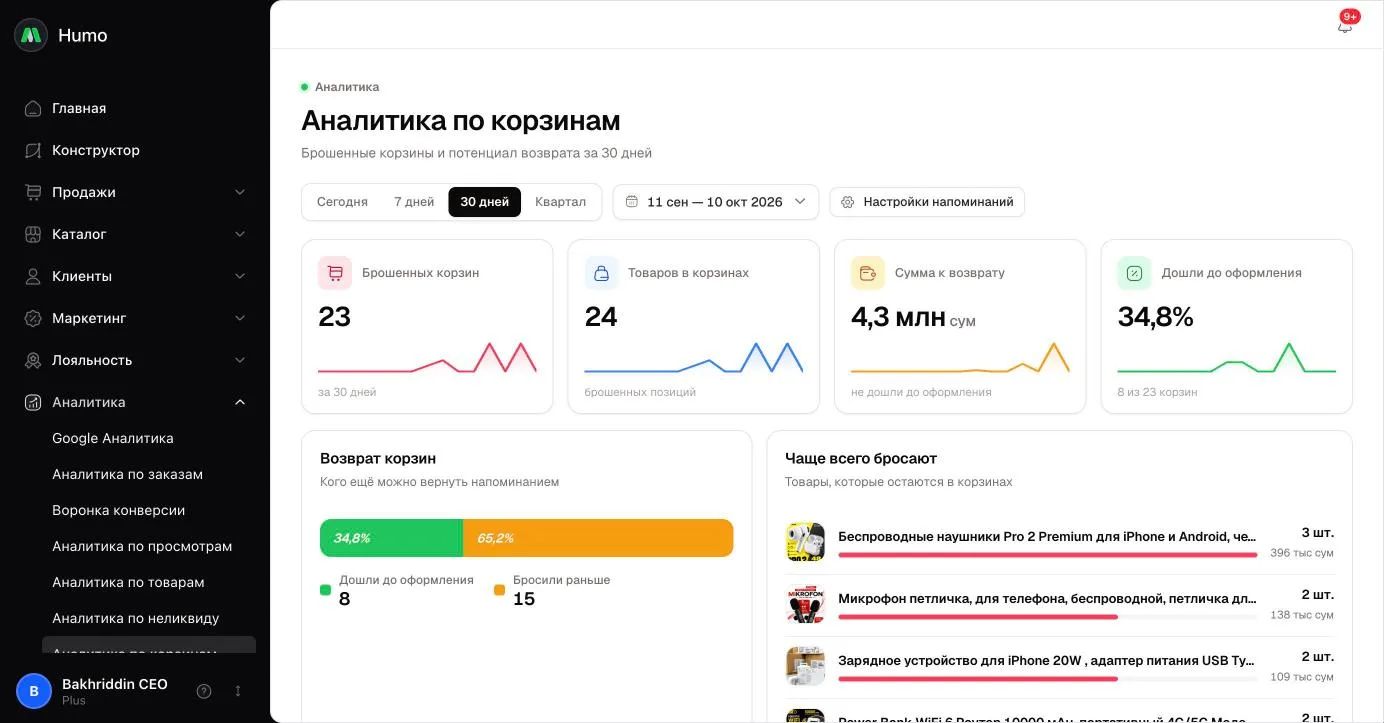Select the 30 дней period tab
1384x723 pixels.
(485, 202)
